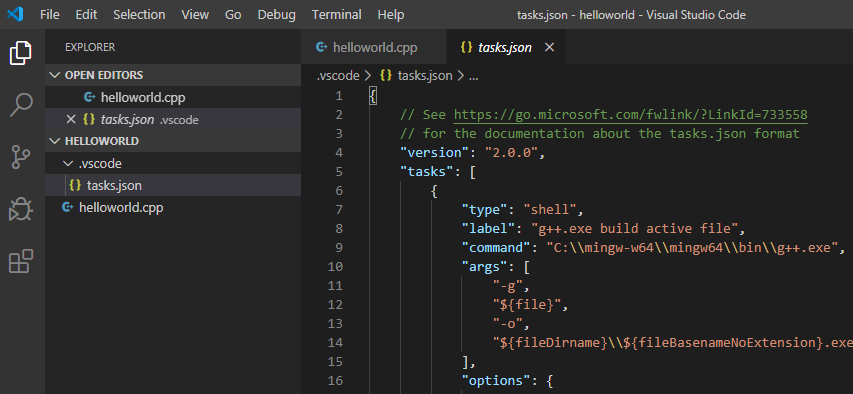This screenshot has width=853, height=394.
Task: Open the go.microsoft.com fwlink URL
Action: (x=631, y=115)
